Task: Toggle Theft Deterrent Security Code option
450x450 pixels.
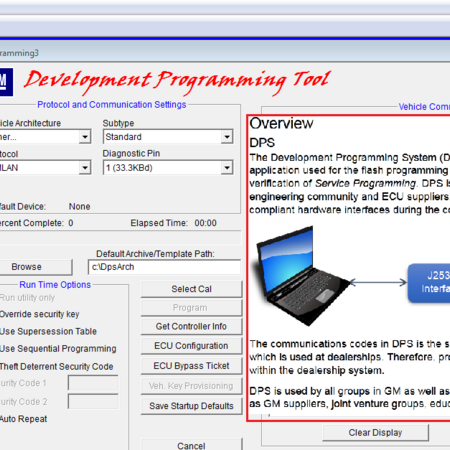Action: (x=56, y=367)
